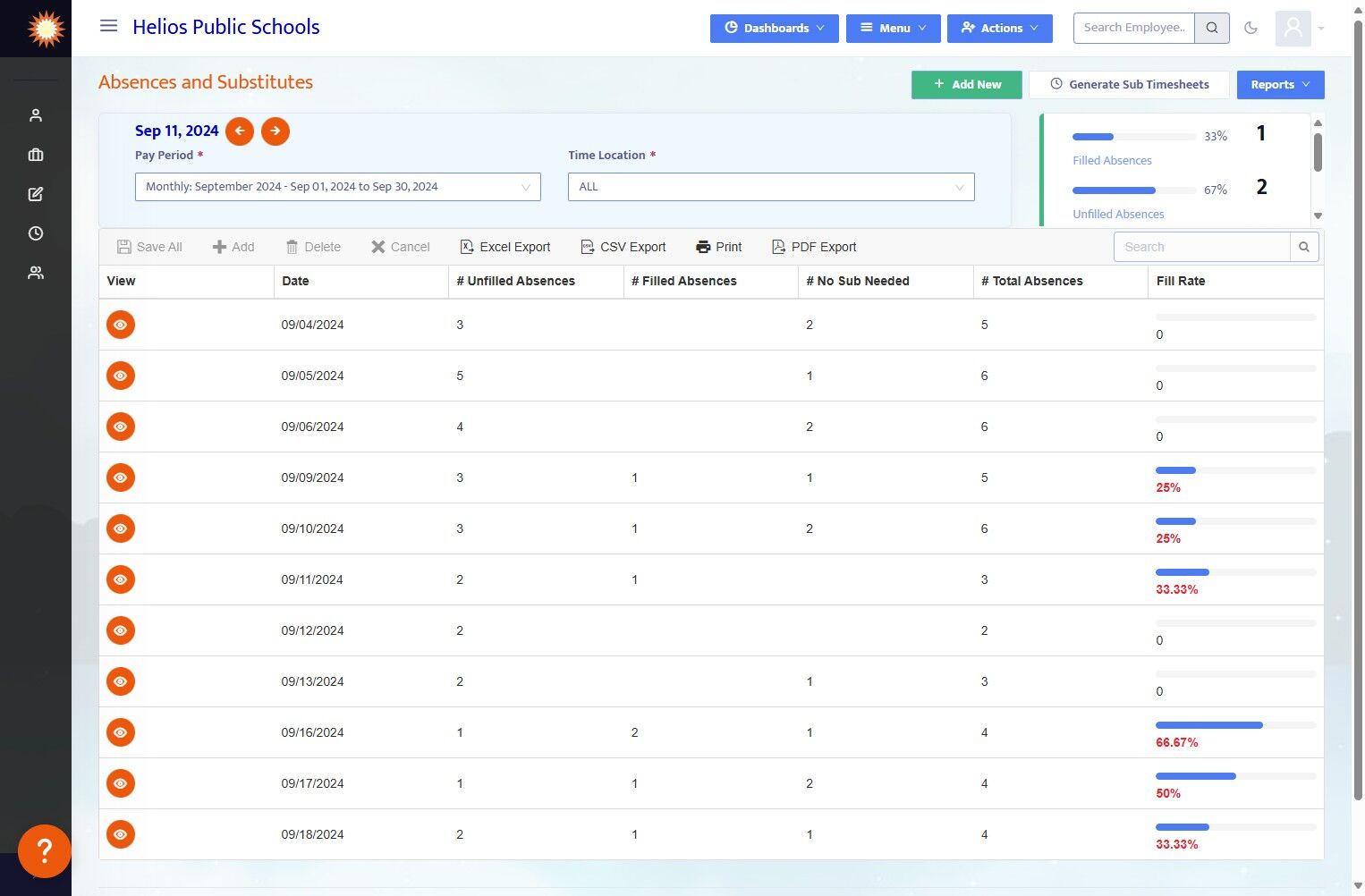Click the orange help question mark button
Image resolution: width=1365 pixels, height=896 pixels.
pos(44,850)
